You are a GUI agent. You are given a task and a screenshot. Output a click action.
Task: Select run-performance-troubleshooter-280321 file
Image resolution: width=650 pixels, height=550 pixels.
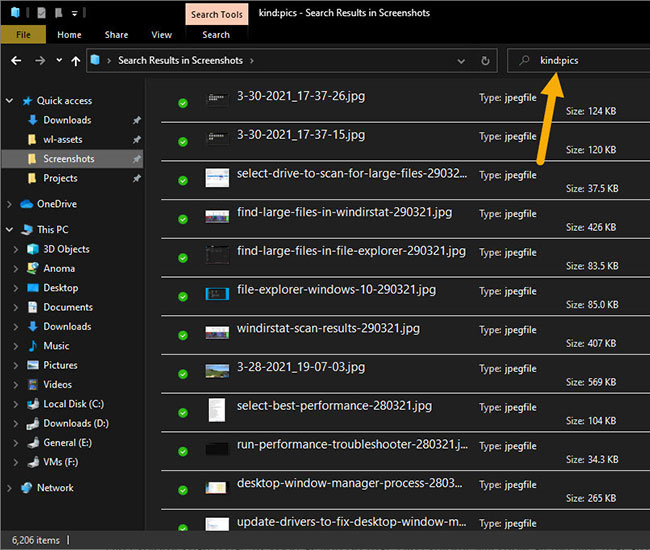(x=352, y=444)
